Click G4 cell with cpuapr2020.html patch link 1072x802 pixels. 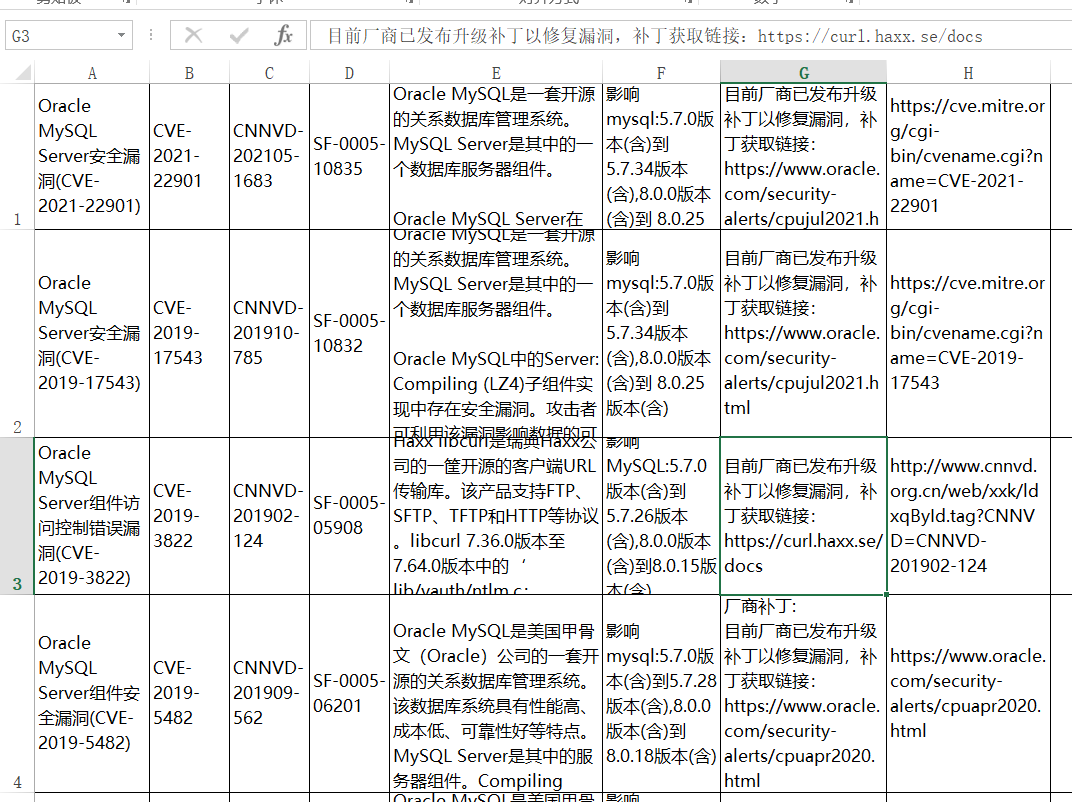coord(803,694)
